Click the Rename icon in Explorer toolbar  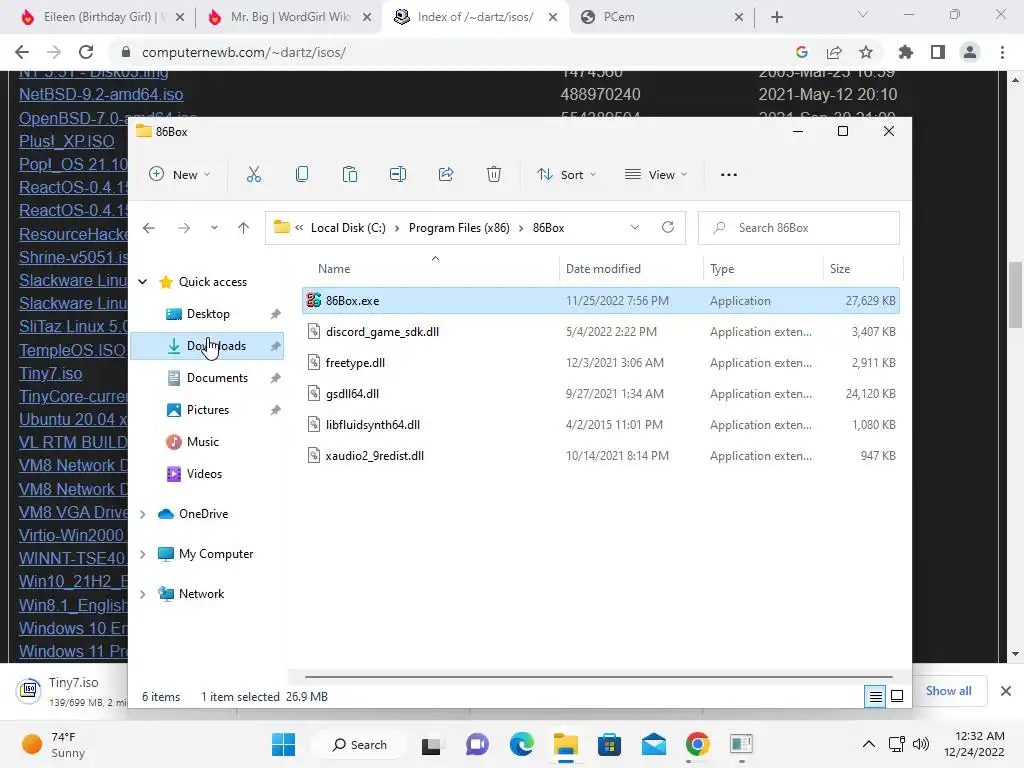398,174
